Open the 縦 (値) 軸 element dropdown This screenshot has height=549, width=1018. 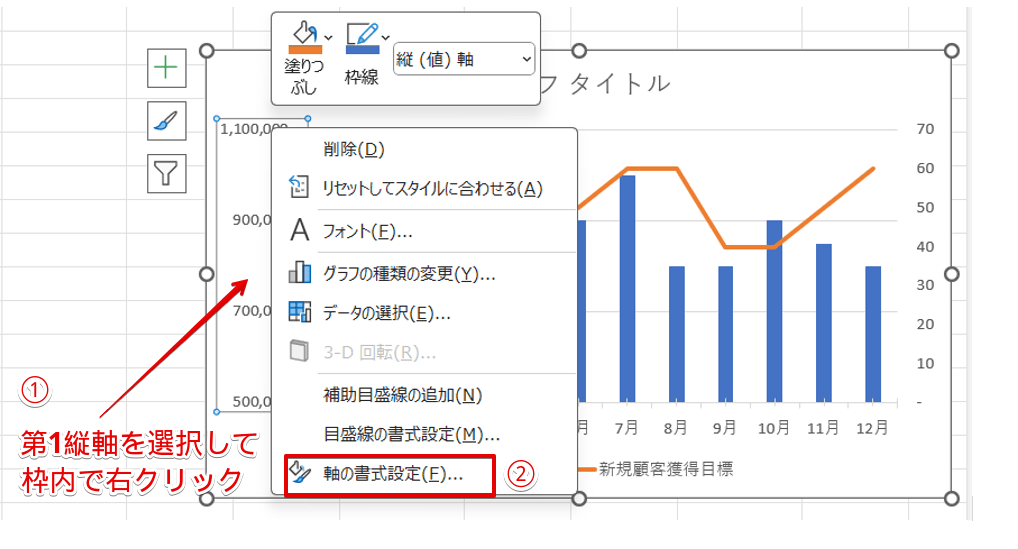click(x=464, y=59)
